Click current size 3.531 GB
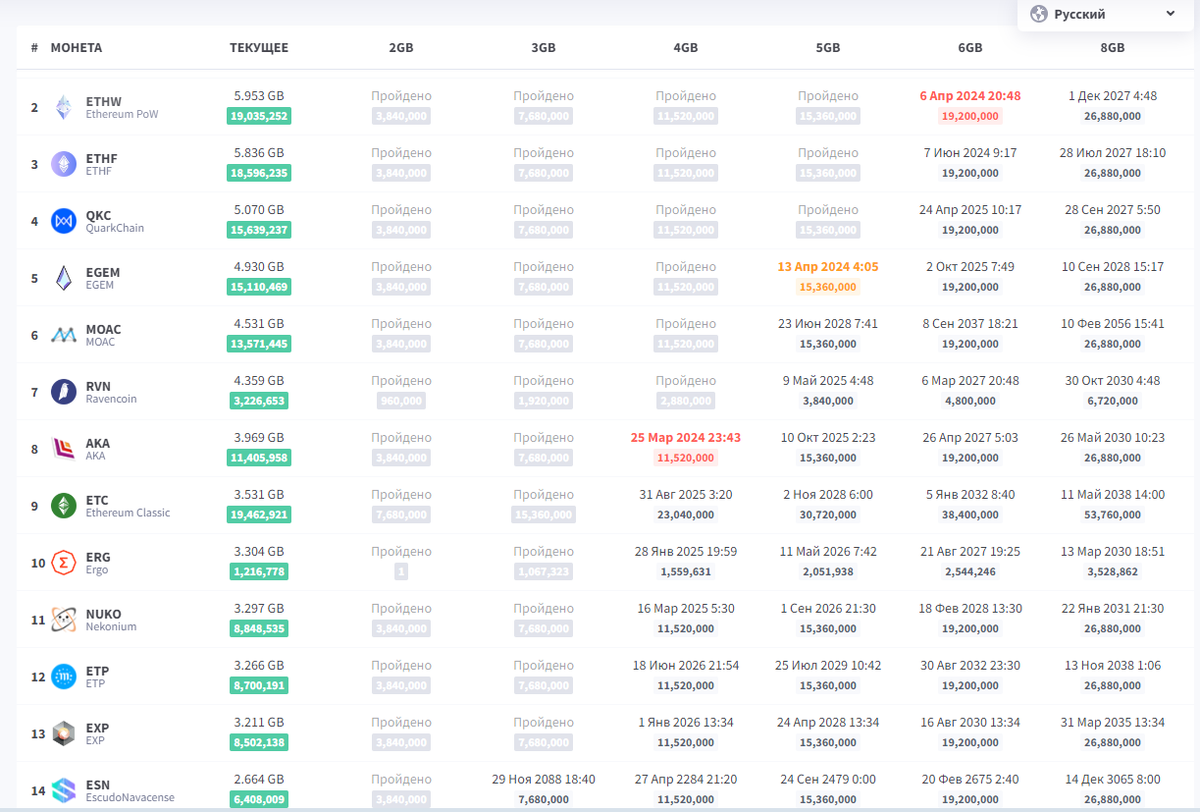The image size is (1200, 812). 259,495
